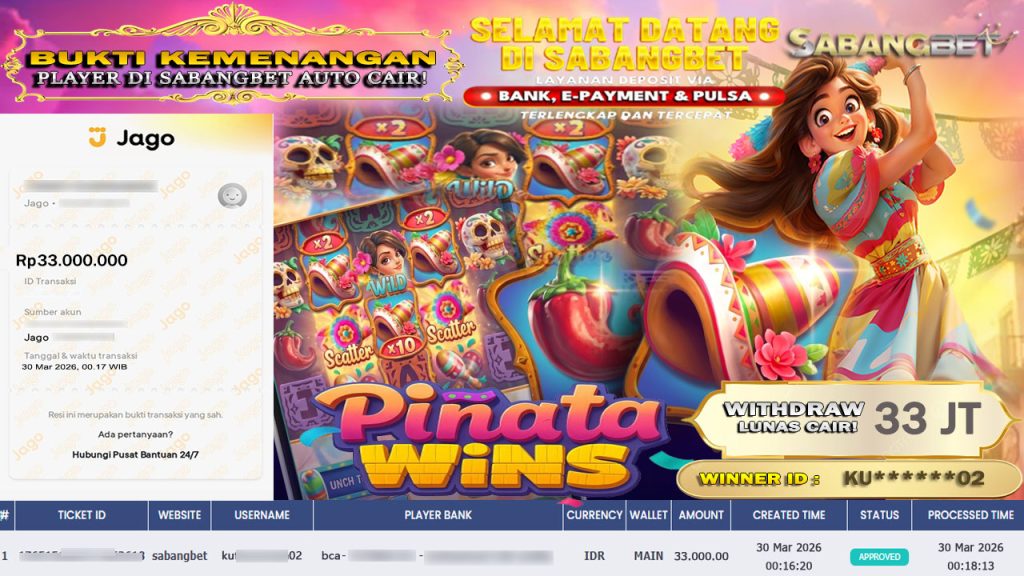Image resolution: width=1024 pixels, height=576 pixels.
Task: Click the smiley avatar on Jago receipt
Action: click(x=232, y=195)
